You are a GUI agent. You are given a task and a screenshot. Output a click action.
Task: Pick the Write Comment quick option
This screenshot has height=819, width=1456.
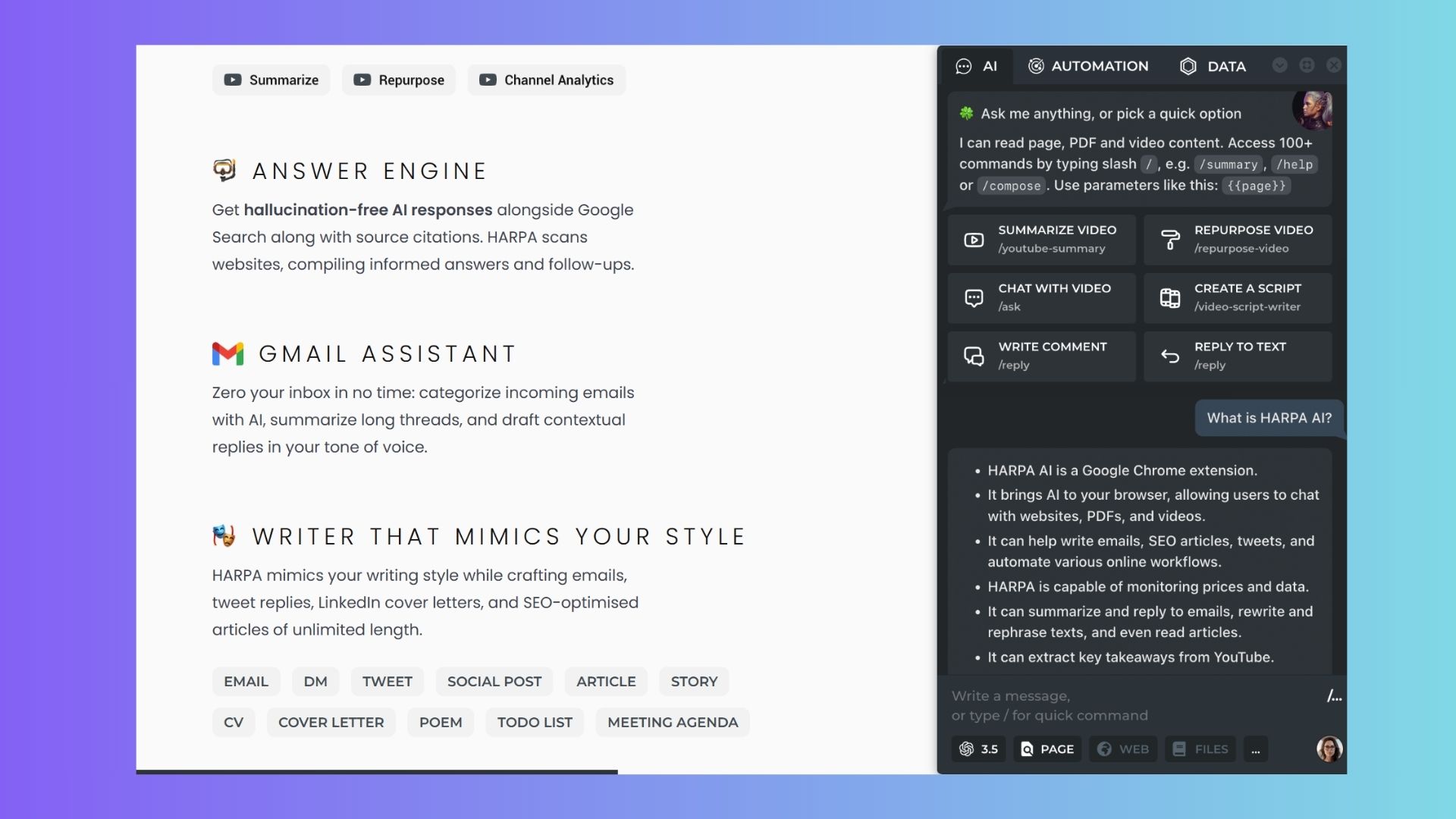click(1041, 356)
